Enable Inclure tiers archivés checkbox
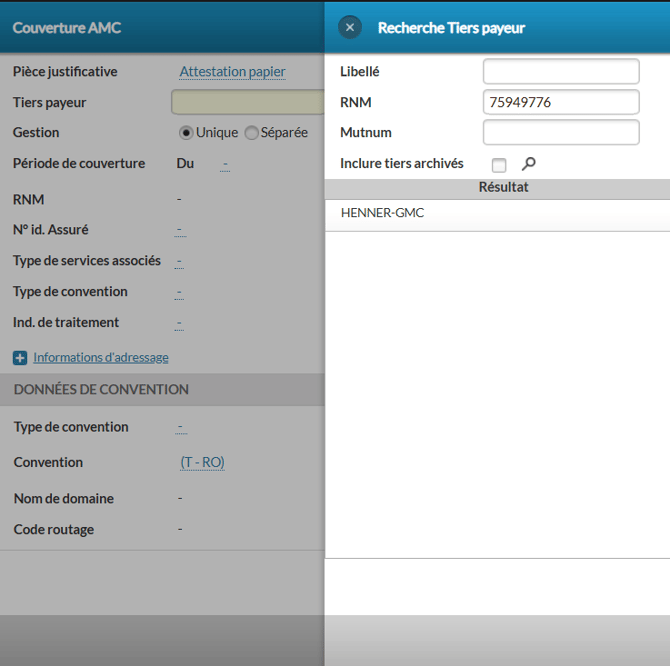This screenshot has height=666, width=670. point(499,165)
